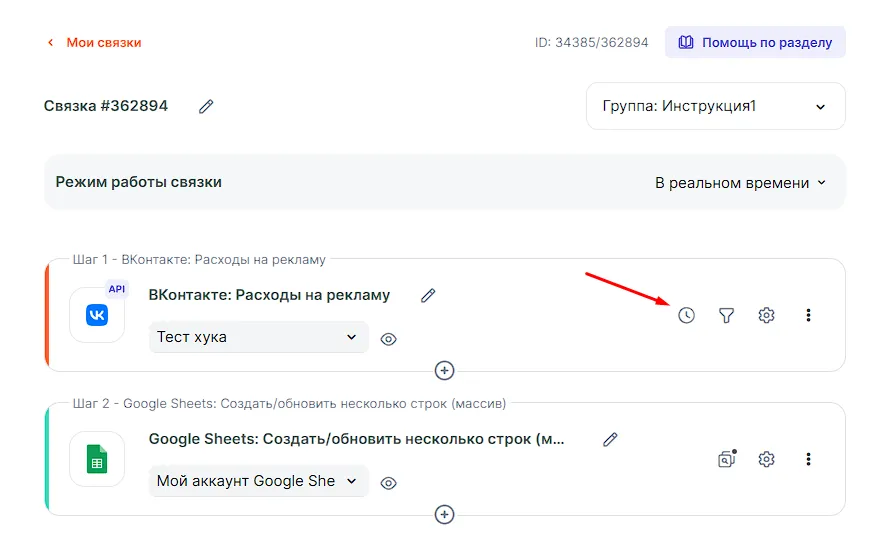Open the В реальном времени mode dropdown
Screen dimensions: 873x555
740,183
